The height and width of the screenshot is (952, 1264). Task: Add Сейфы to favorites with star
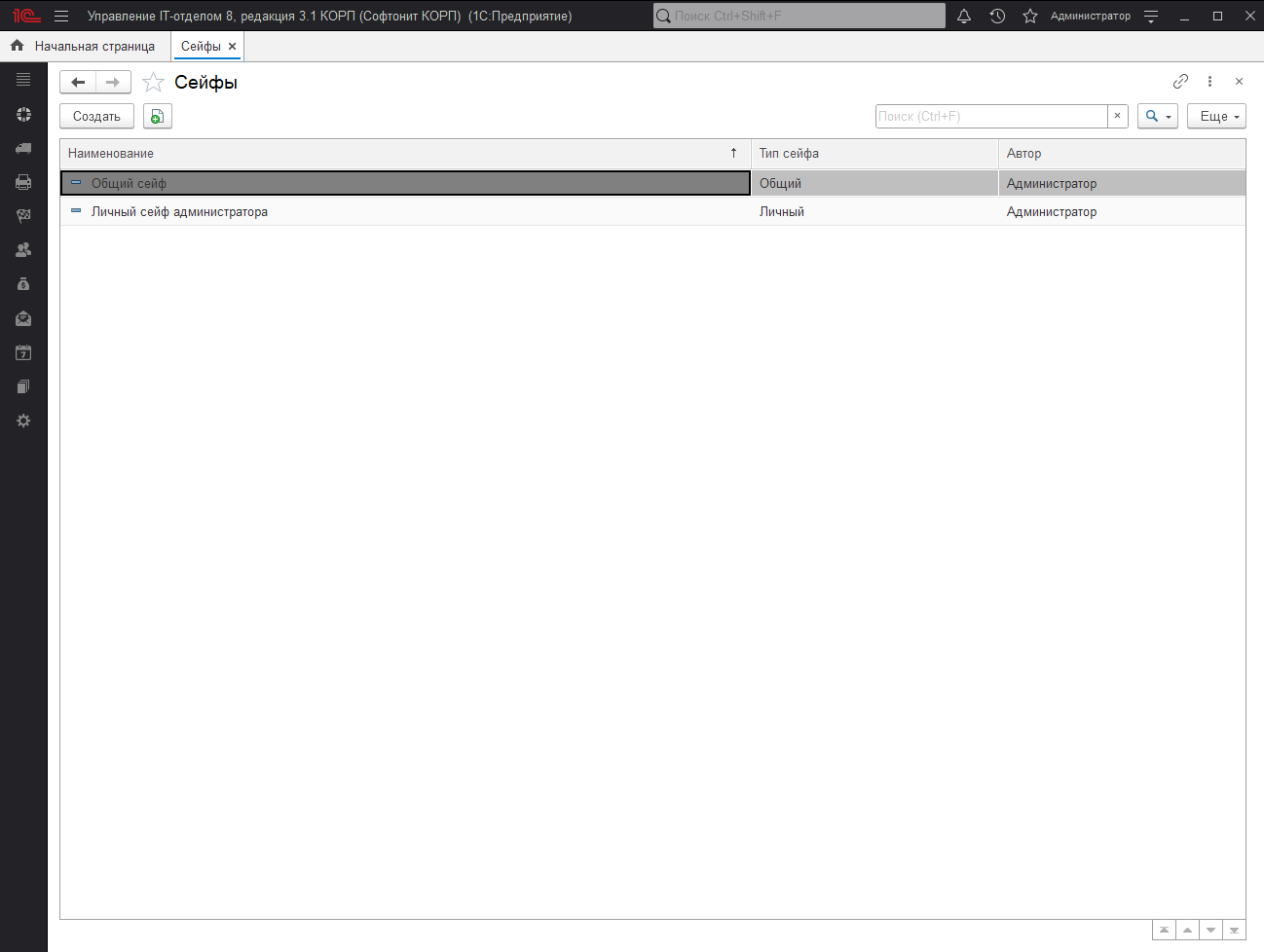(153, 83)
